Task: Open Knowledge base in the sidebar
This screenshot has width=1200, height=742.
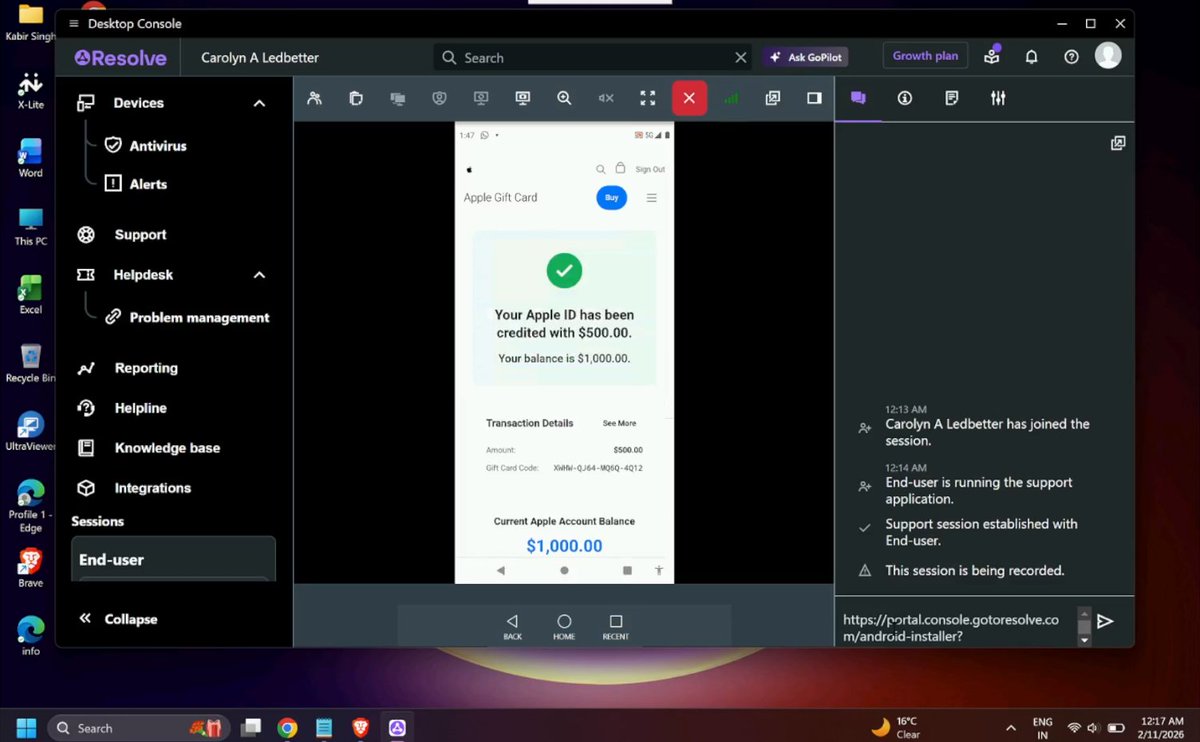Action: coord(148,448)
